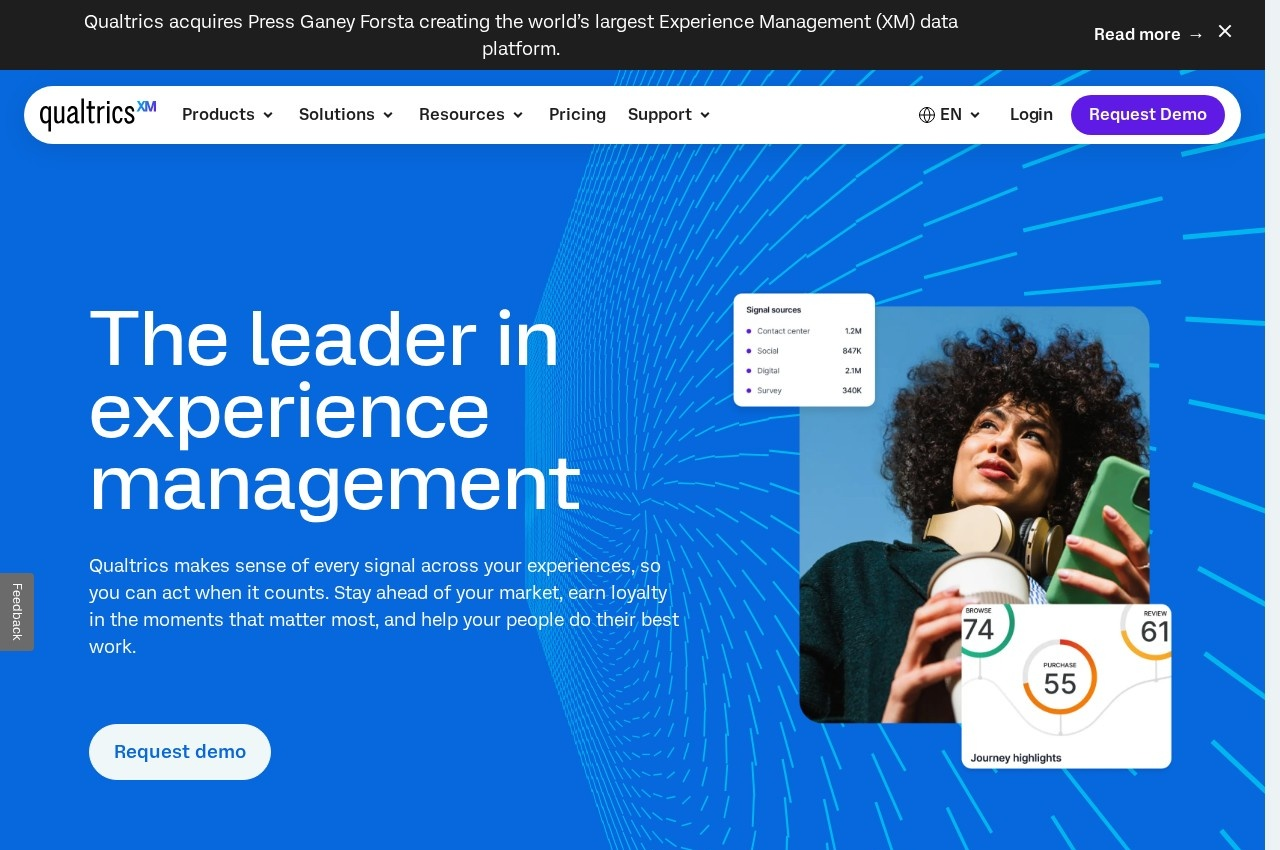The image size is (1280, 850).
Task: Click the Survey 340K row
Action: click(x=804, y=391)
